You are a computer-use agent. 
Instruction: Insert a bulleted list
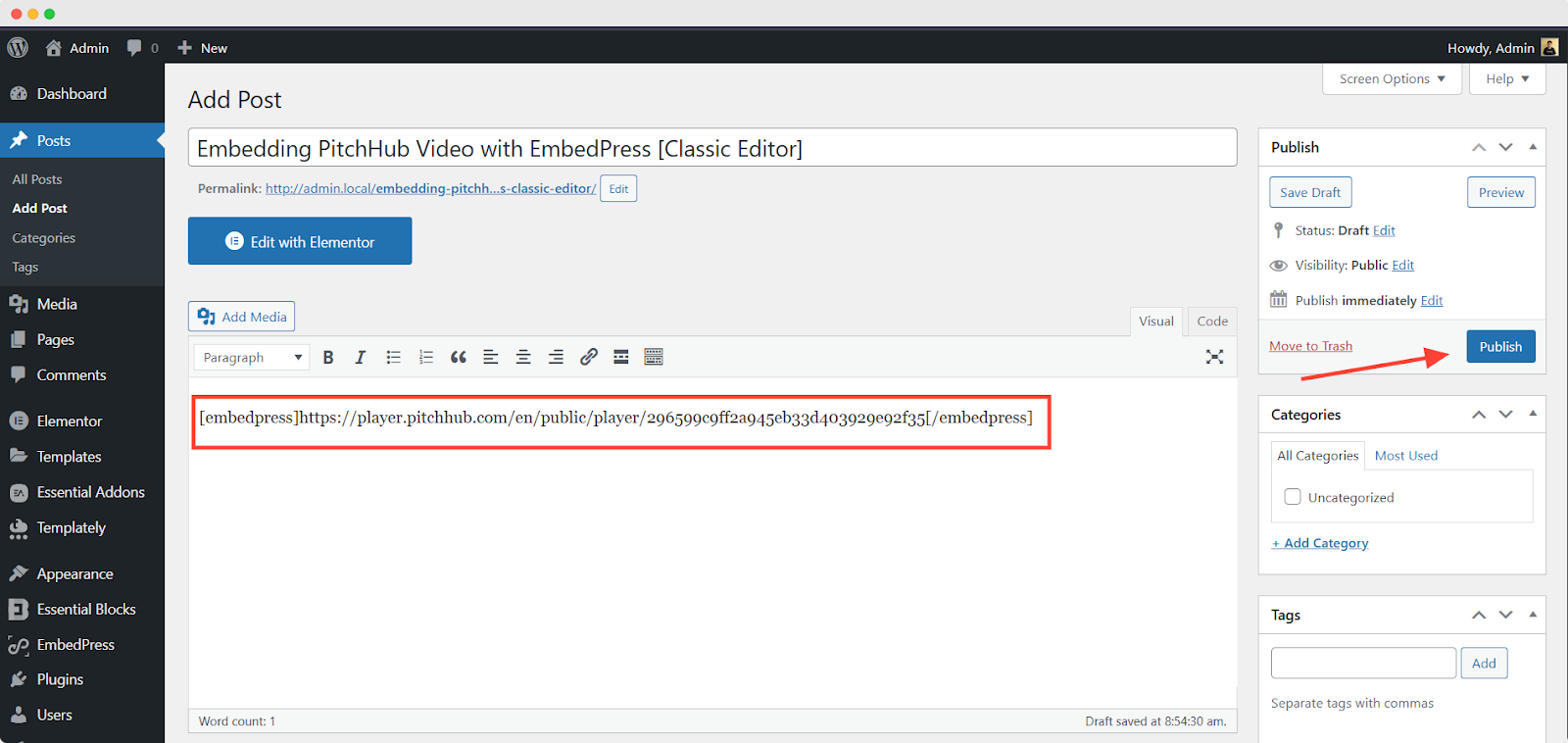click(x=393, y=357)
